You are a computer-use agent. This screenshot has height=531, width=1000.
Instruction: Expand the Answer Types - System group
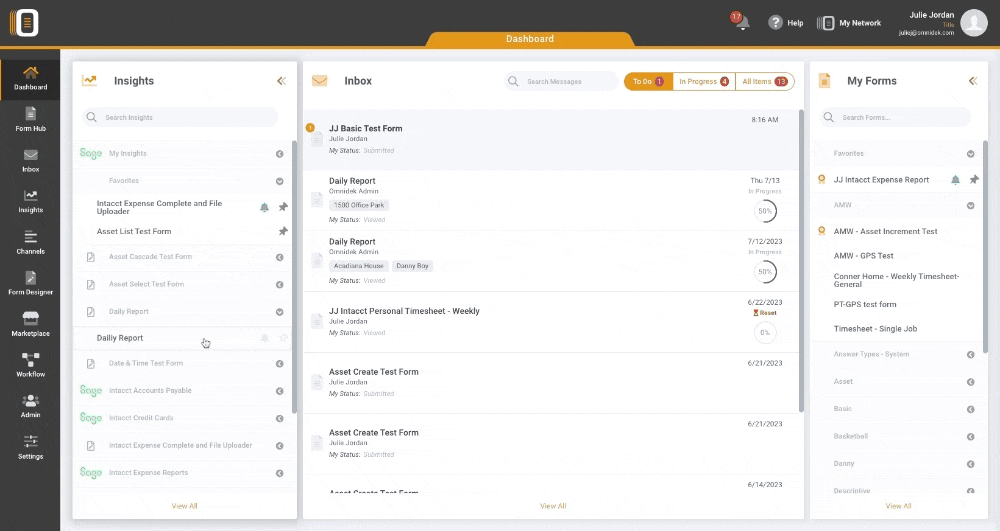coord(970,355)
